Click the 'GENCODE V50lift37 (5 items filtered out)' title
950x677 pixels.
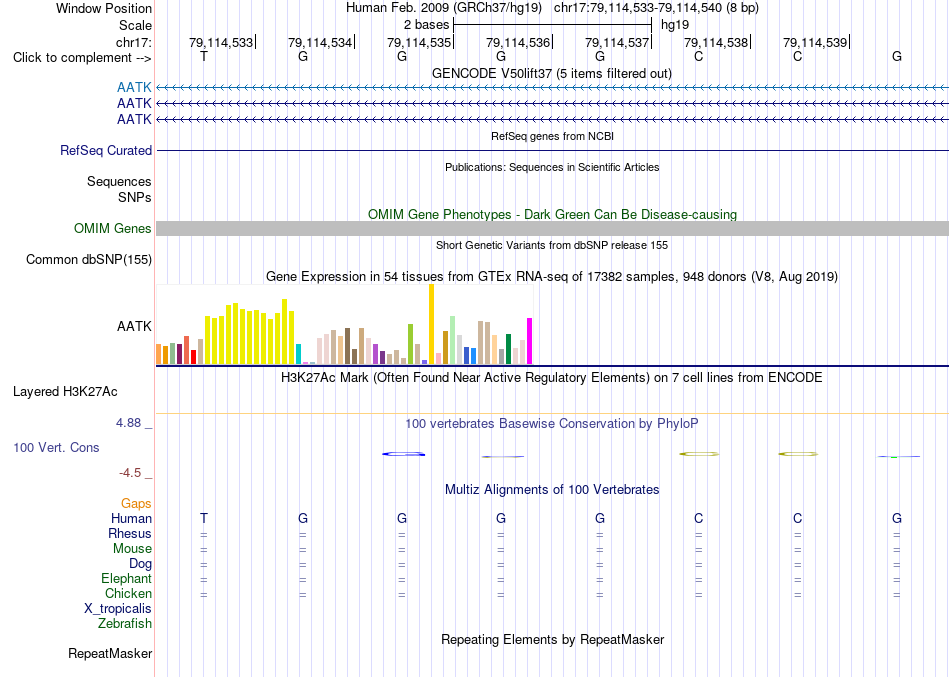pos(552,73)
